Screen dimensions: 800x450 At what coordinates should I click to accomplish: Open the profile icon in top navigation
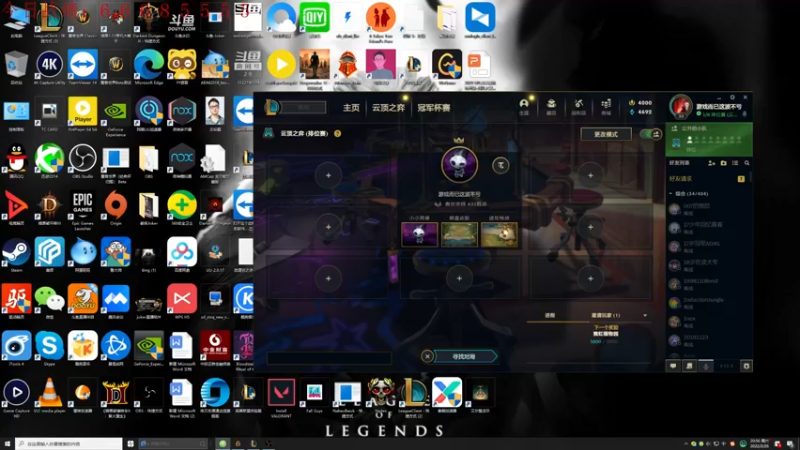click(x=524, y=106)
